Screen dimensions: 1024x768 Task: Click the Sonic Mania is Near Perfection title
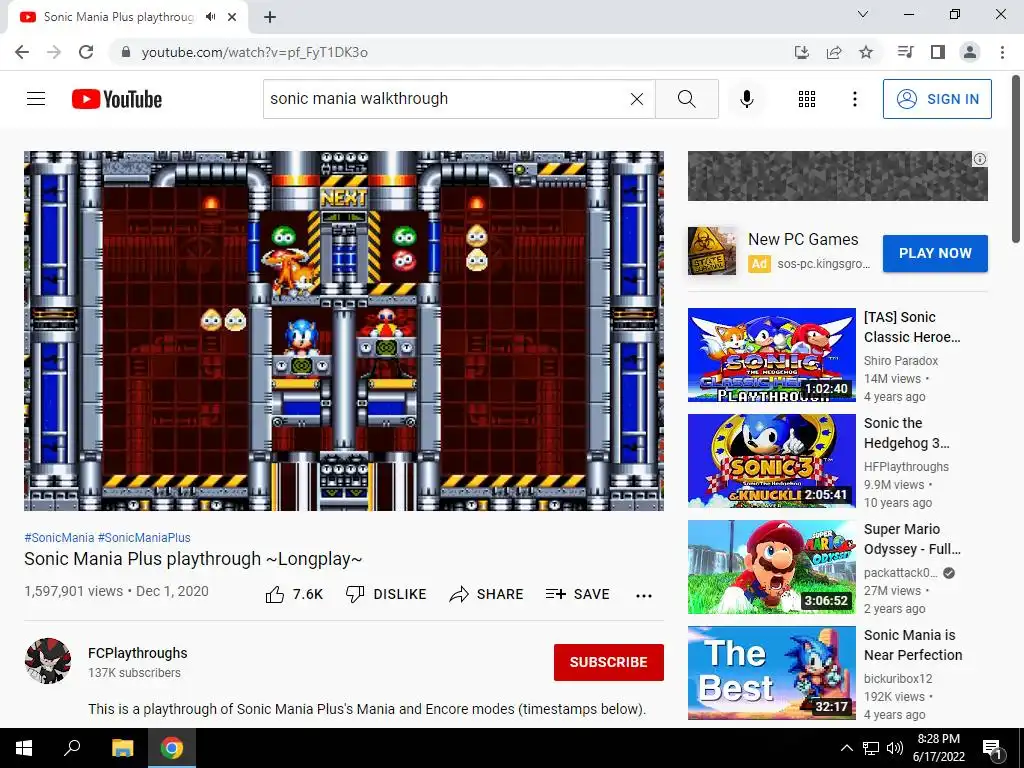pyautogui.click(x=913, y=645)
